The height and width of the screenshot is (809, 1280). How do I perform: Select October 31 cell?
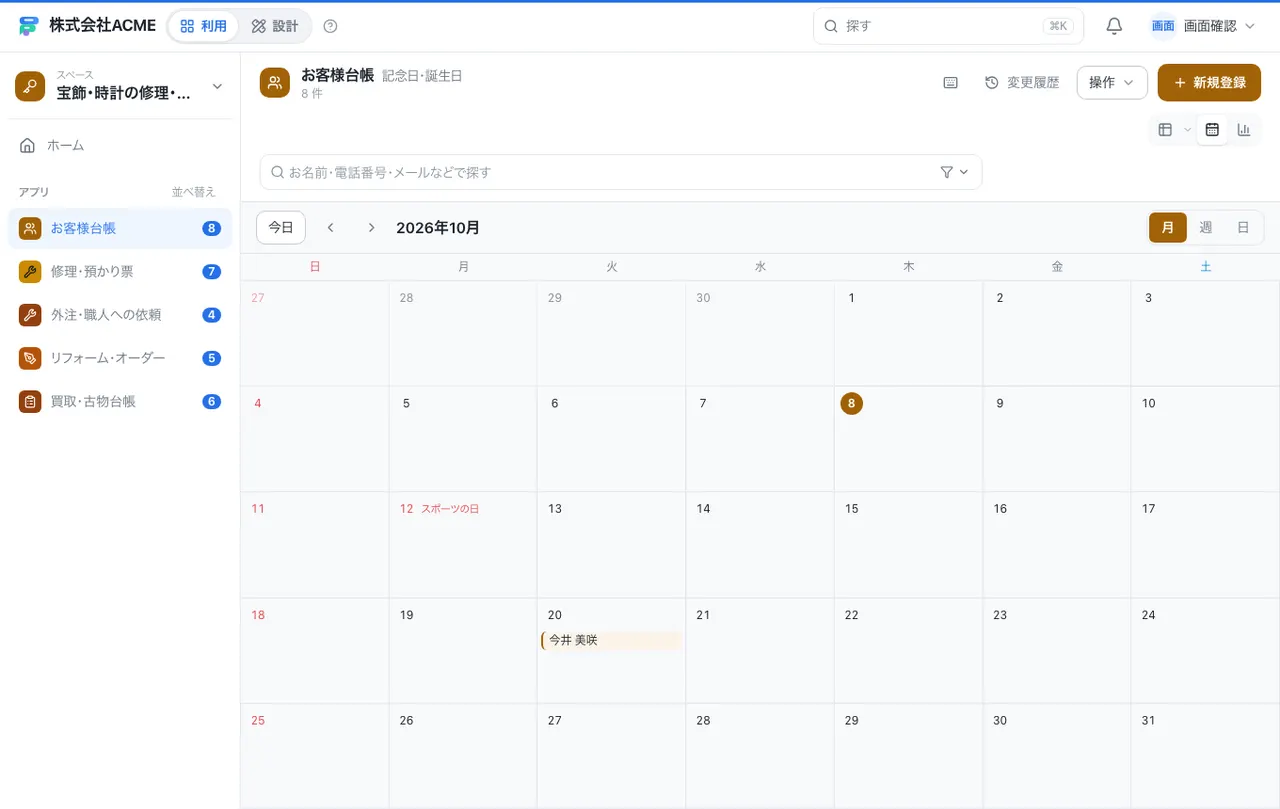click(1205, 756)
